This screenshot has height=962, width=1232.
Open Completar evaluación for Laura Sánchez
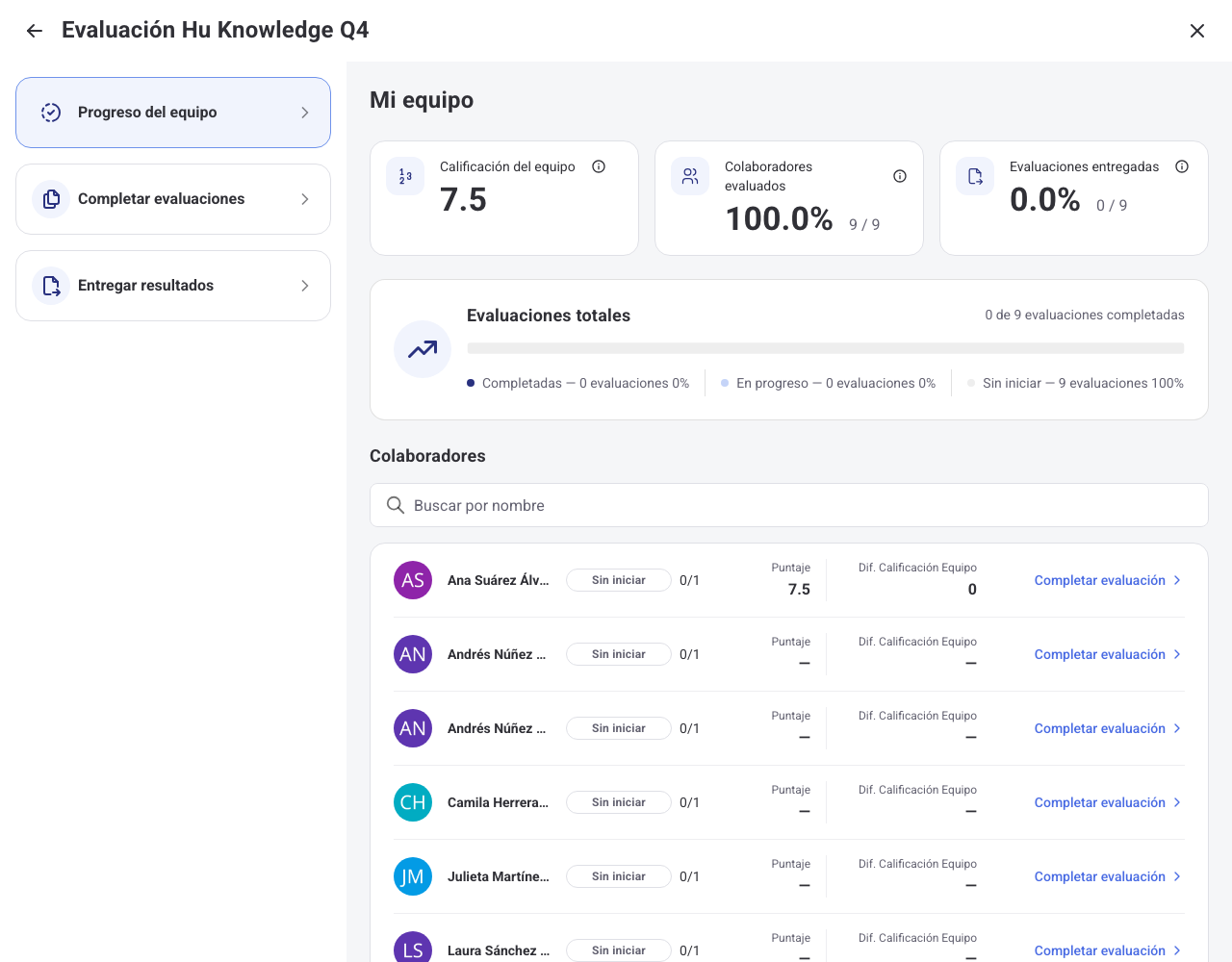coord(1108,950)
